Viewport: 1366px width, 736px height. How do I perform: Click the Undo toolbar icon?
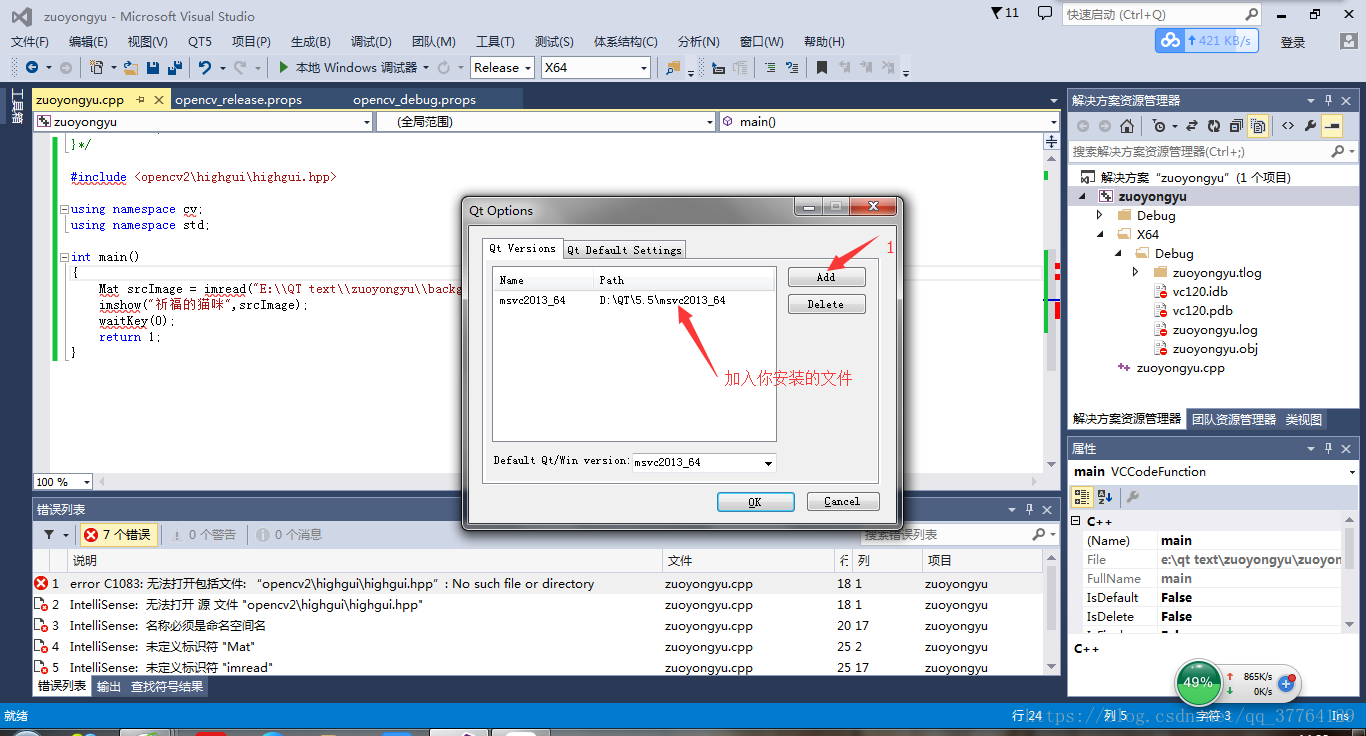pyautogui.click(x=205, y=67)
